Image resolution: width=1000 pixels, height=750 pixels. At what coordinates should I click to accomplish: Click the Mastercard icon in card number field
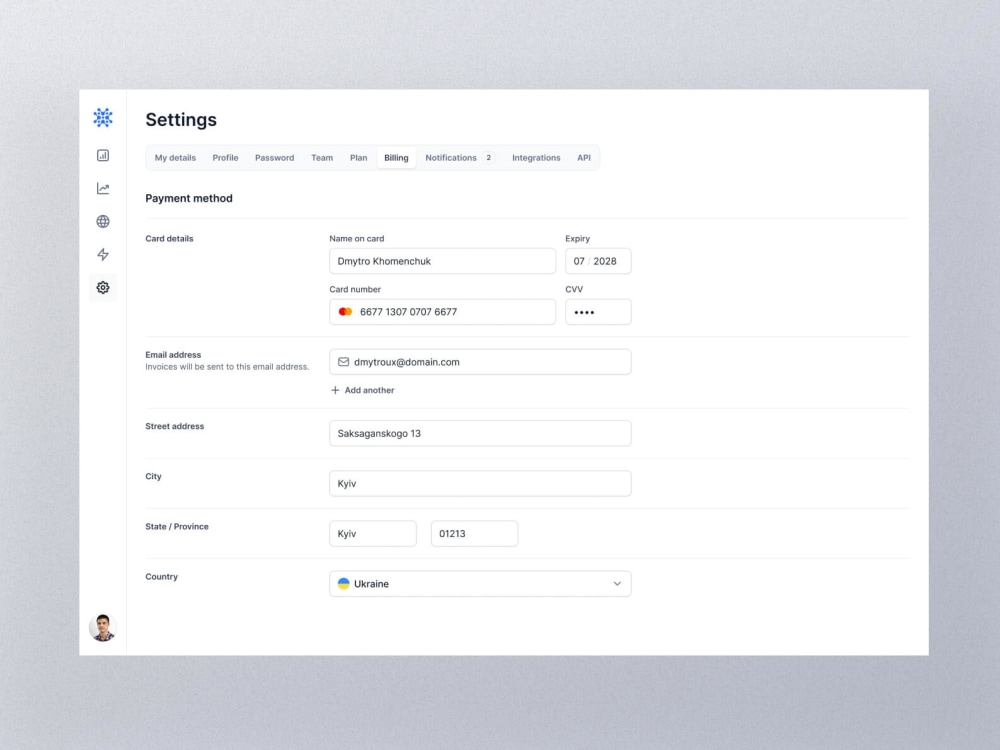[344, 311]
